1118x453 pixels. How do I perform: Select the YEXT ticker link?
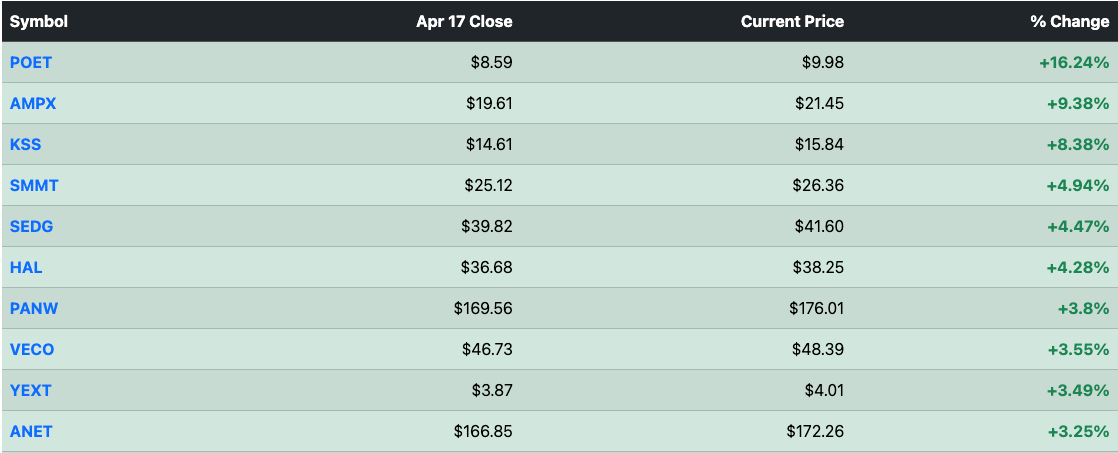31,390
